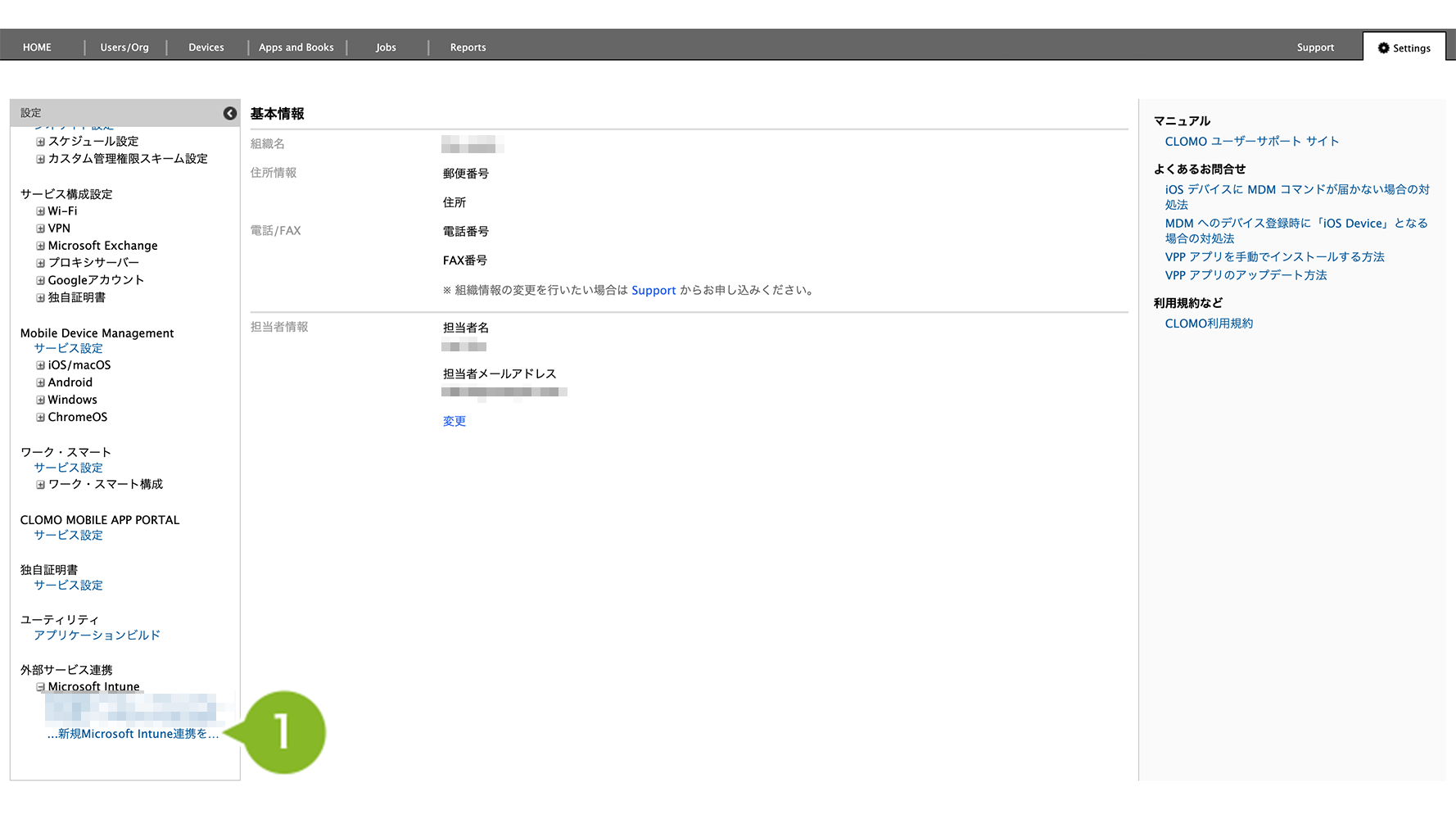The image size is (1456, 819).
Task: Collapse the 設定 sidebar with arrow icon
Action: [x=230, y=113]
